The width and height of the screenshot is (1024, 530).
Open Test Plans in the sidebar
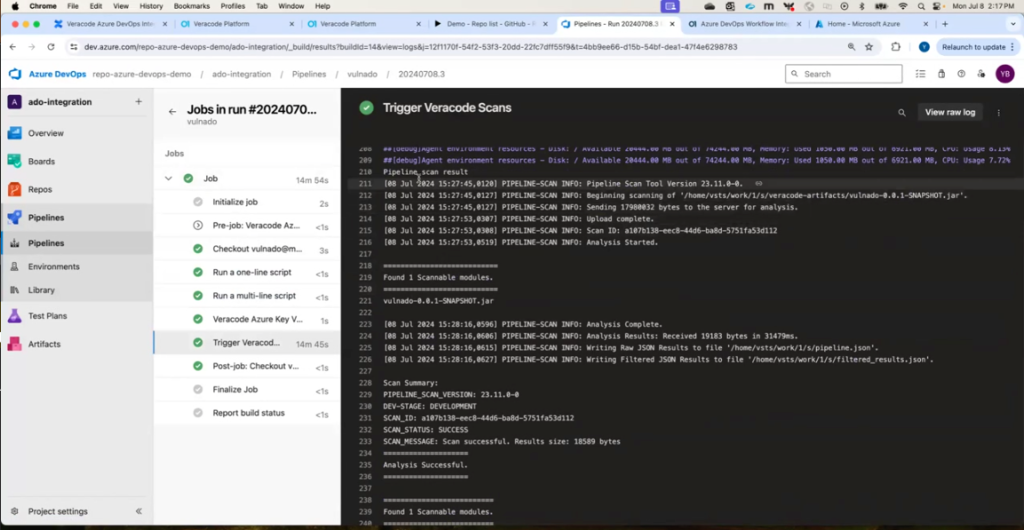[47, 316]
